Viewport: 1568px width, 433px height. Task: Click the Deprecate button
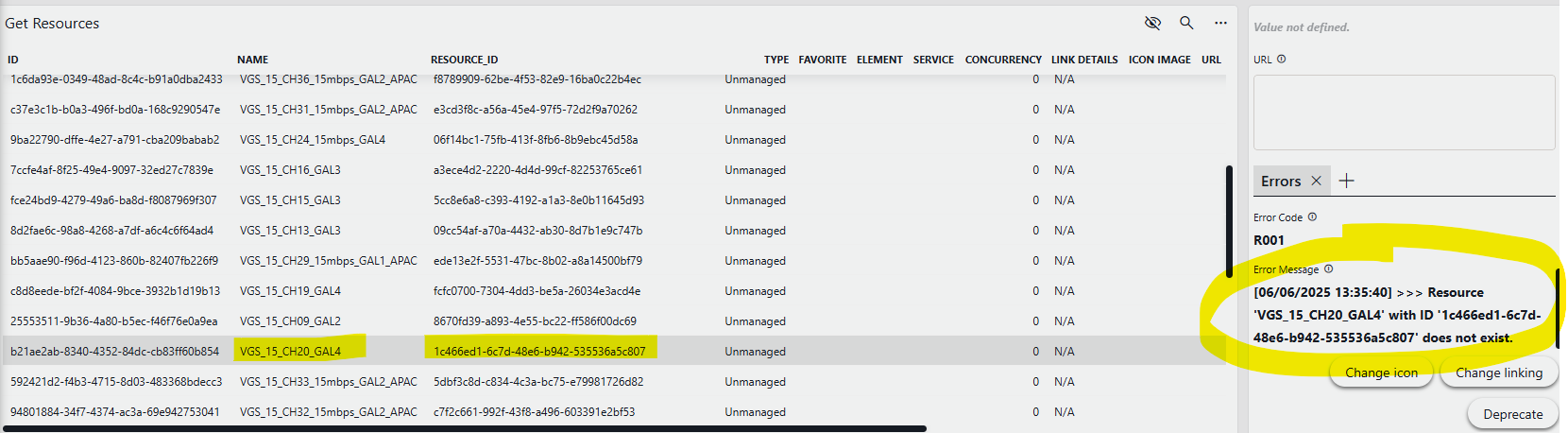[x=1512, y=414]
